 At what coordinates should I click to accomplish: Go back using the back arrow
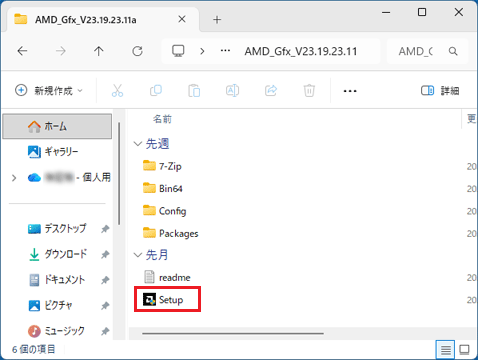click(22, 51)
